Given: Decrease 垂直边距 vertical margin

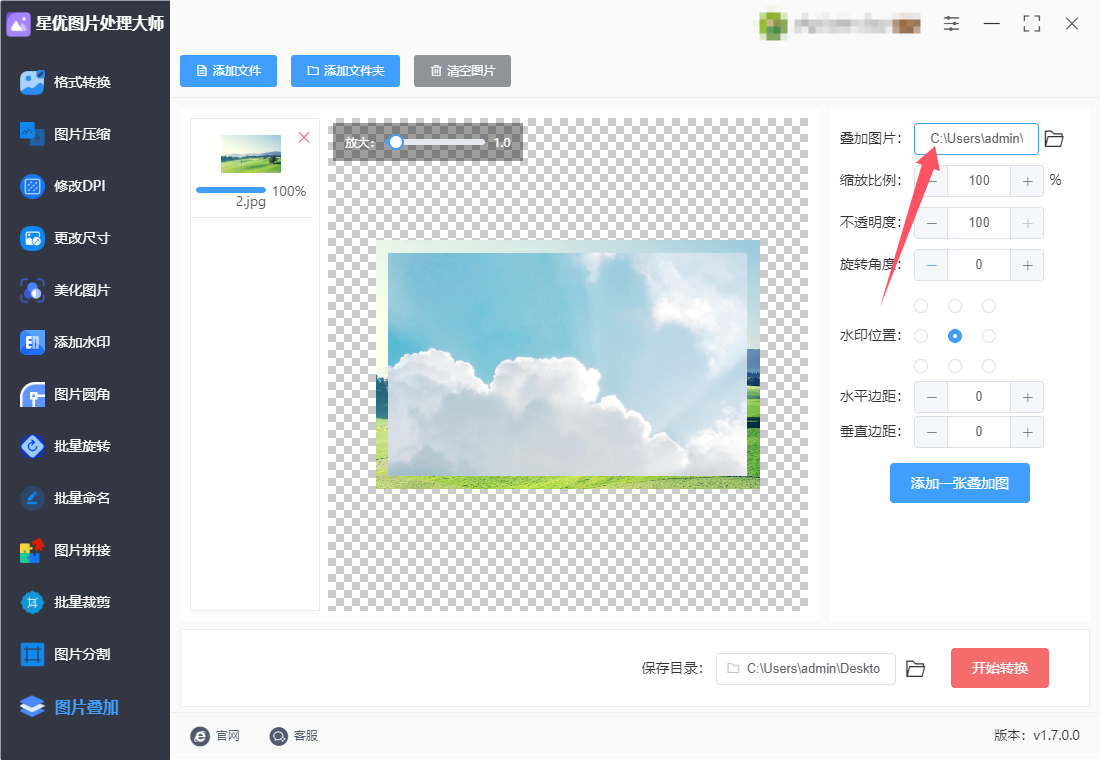Looking at the screenshot, I should pyautogui.click(x=931, y=432).
